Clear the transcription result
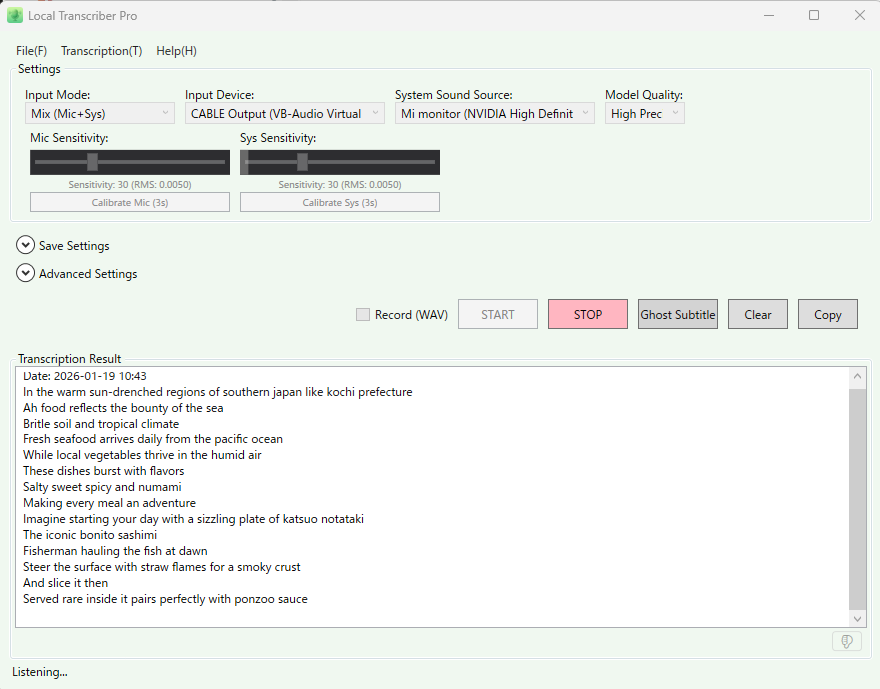 coord(758,314)
